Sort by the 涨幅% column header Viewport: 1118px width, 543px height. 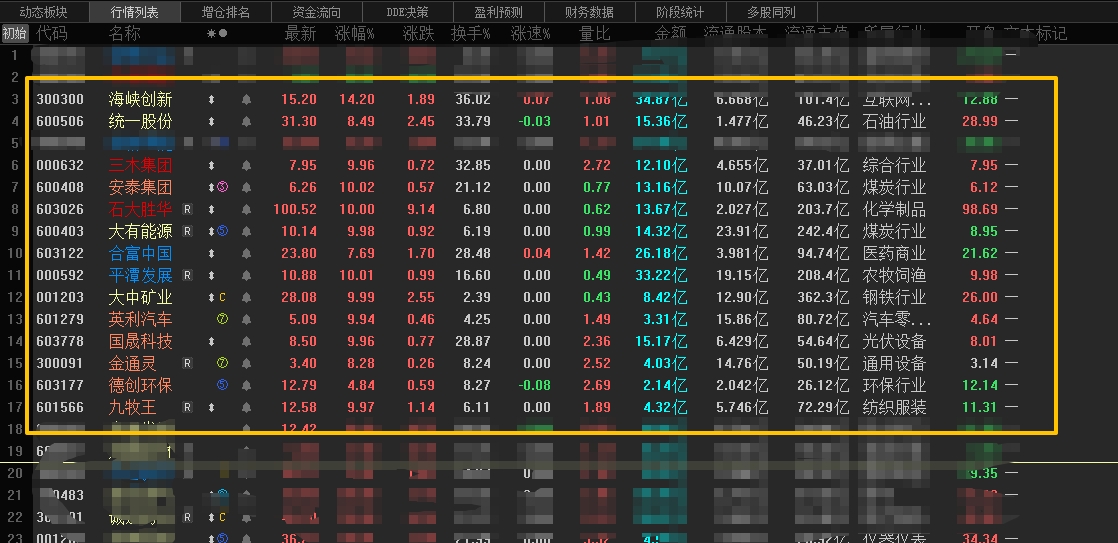tap(355, 33)
